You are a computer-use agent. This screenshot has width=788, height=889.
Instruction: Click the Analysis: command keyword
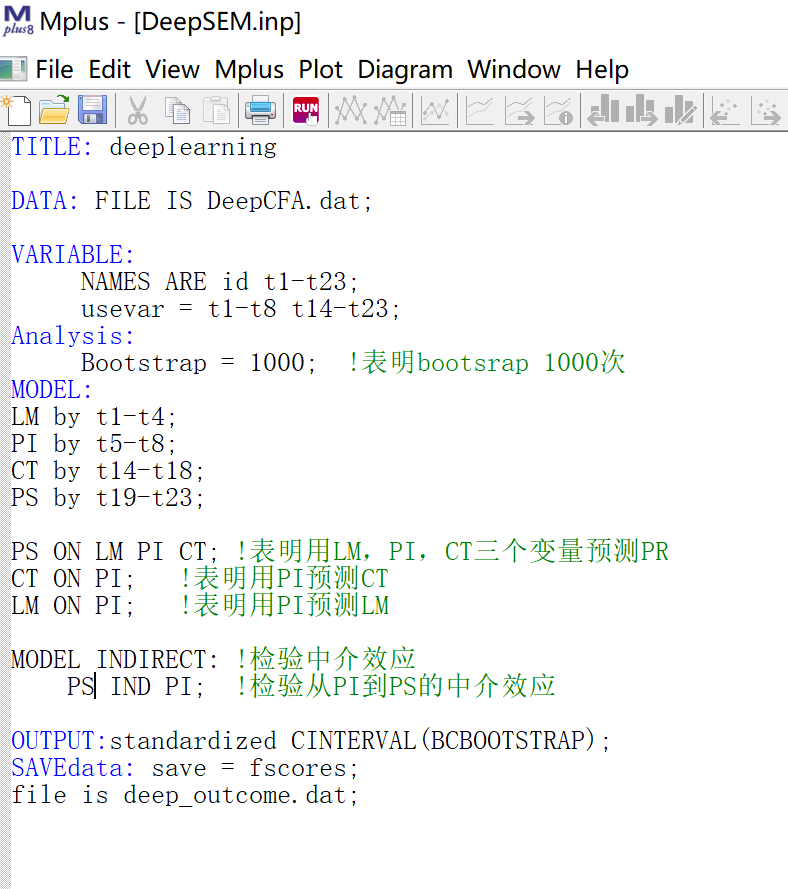click(x=73, y=336)
